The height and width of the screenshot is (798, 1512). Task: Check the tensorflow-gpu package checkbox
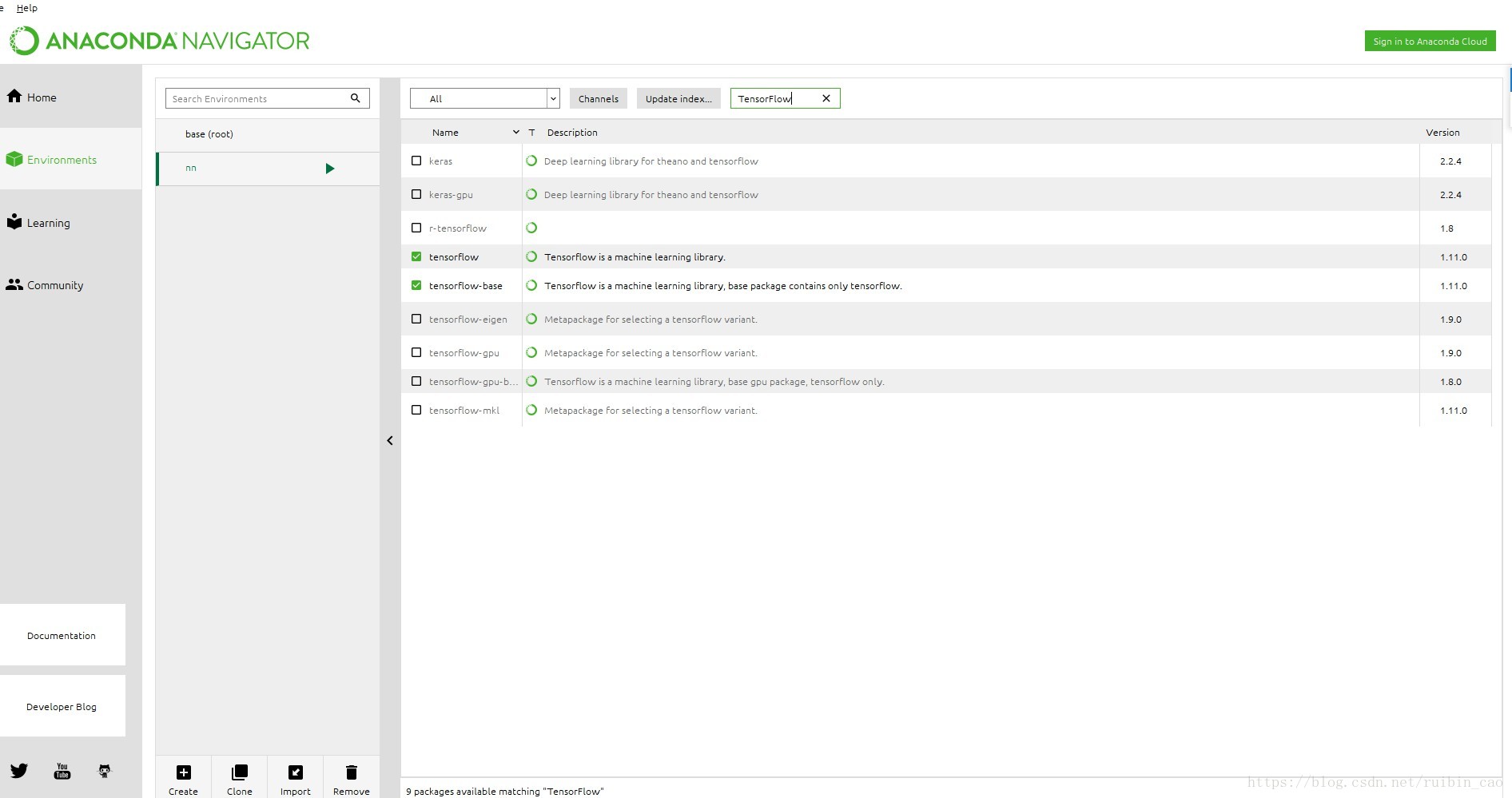pos(416,352)
